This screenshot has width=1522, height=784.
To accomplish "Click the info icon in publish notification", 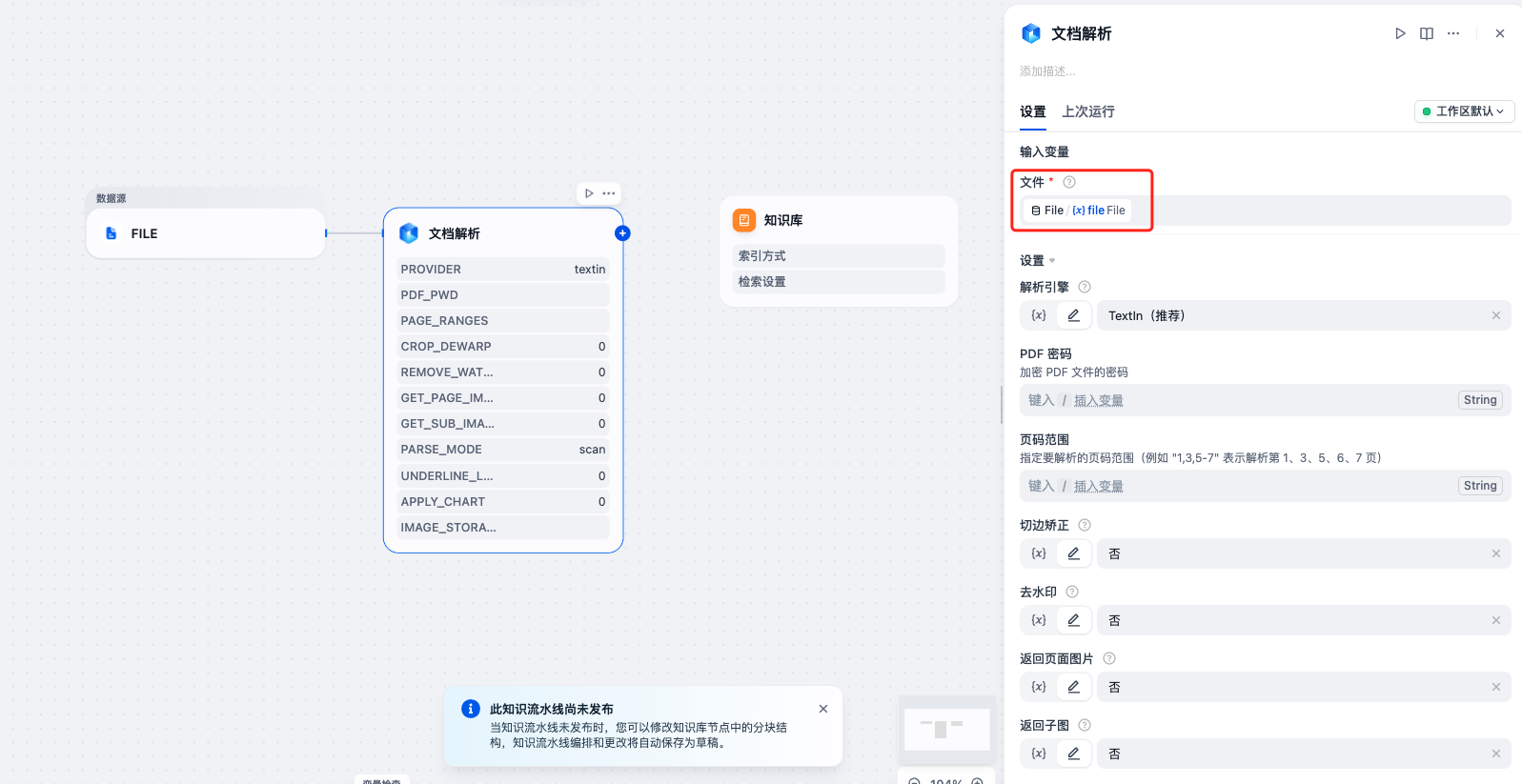I will [471, 709].
